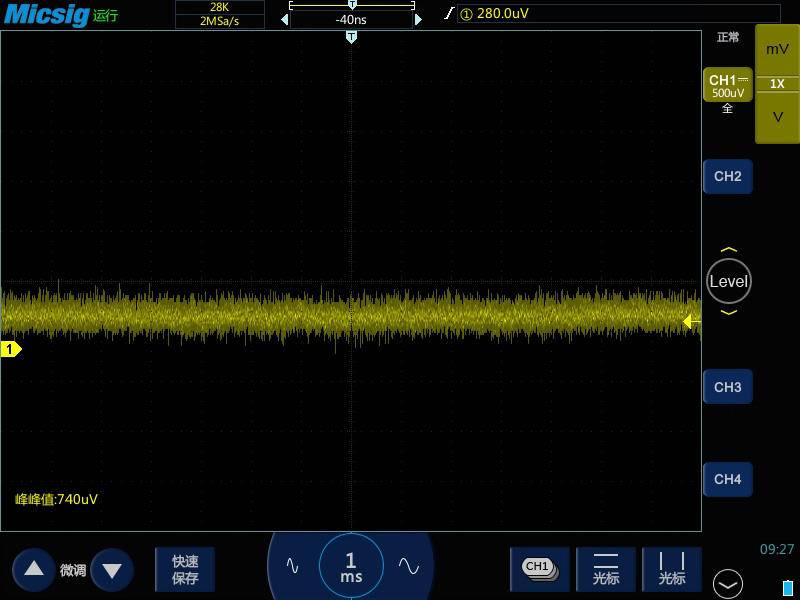800x600 pixels.
Task: Turn on channel CH2
Action: pyautogui.click(x=727, y=177)
